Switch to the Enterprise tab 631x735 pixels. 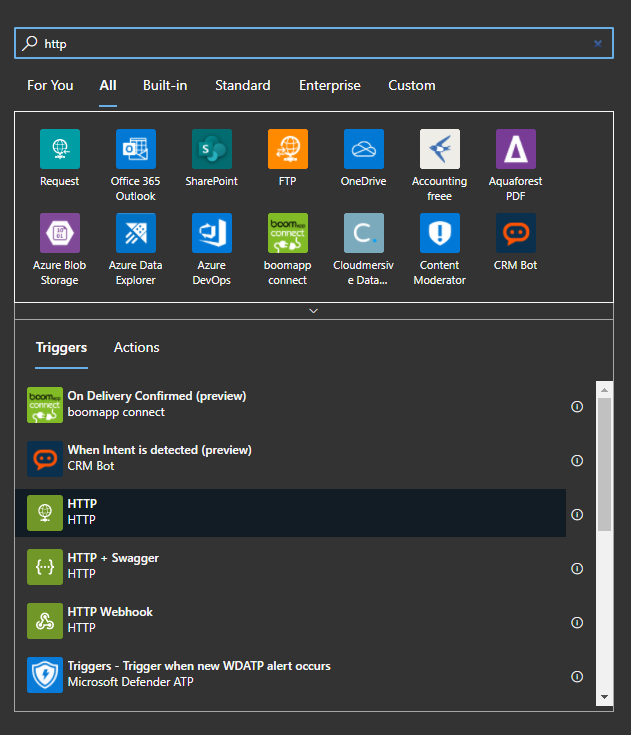pos(330,85)
